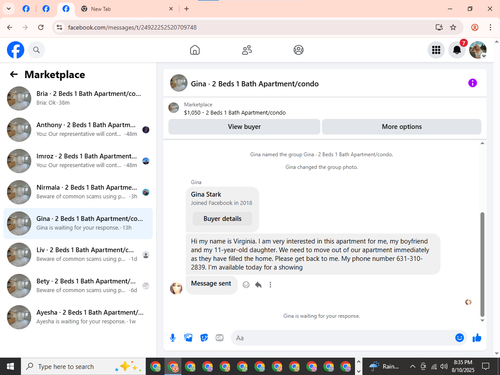Click the View buyer button
This screenshot has height=375, width=500.
coord(244,127)
